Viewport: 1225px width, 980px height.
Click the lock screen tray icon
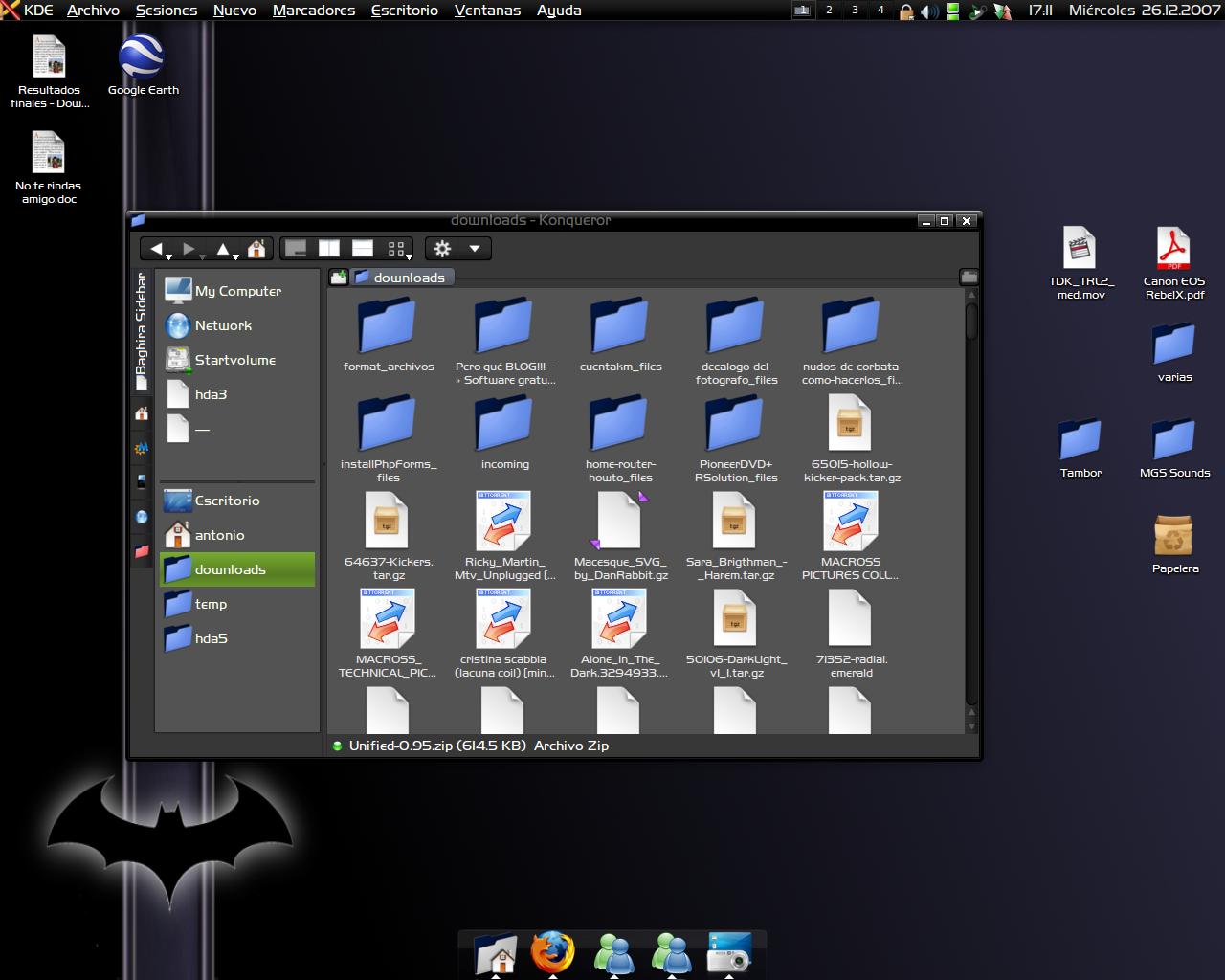[905, 11]
